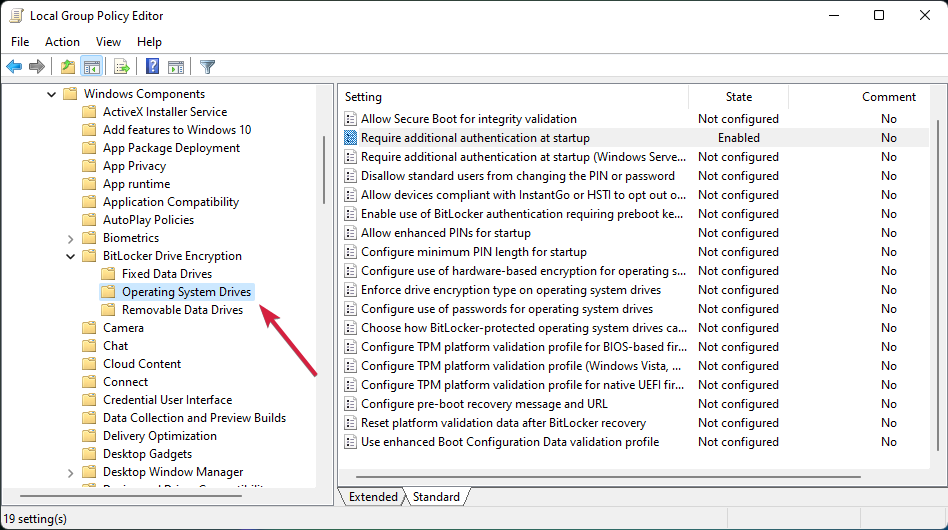948x530 pixels.
Task: Click policy icon for Allow enhanced PINs for startup
Action: pos(350,233)
